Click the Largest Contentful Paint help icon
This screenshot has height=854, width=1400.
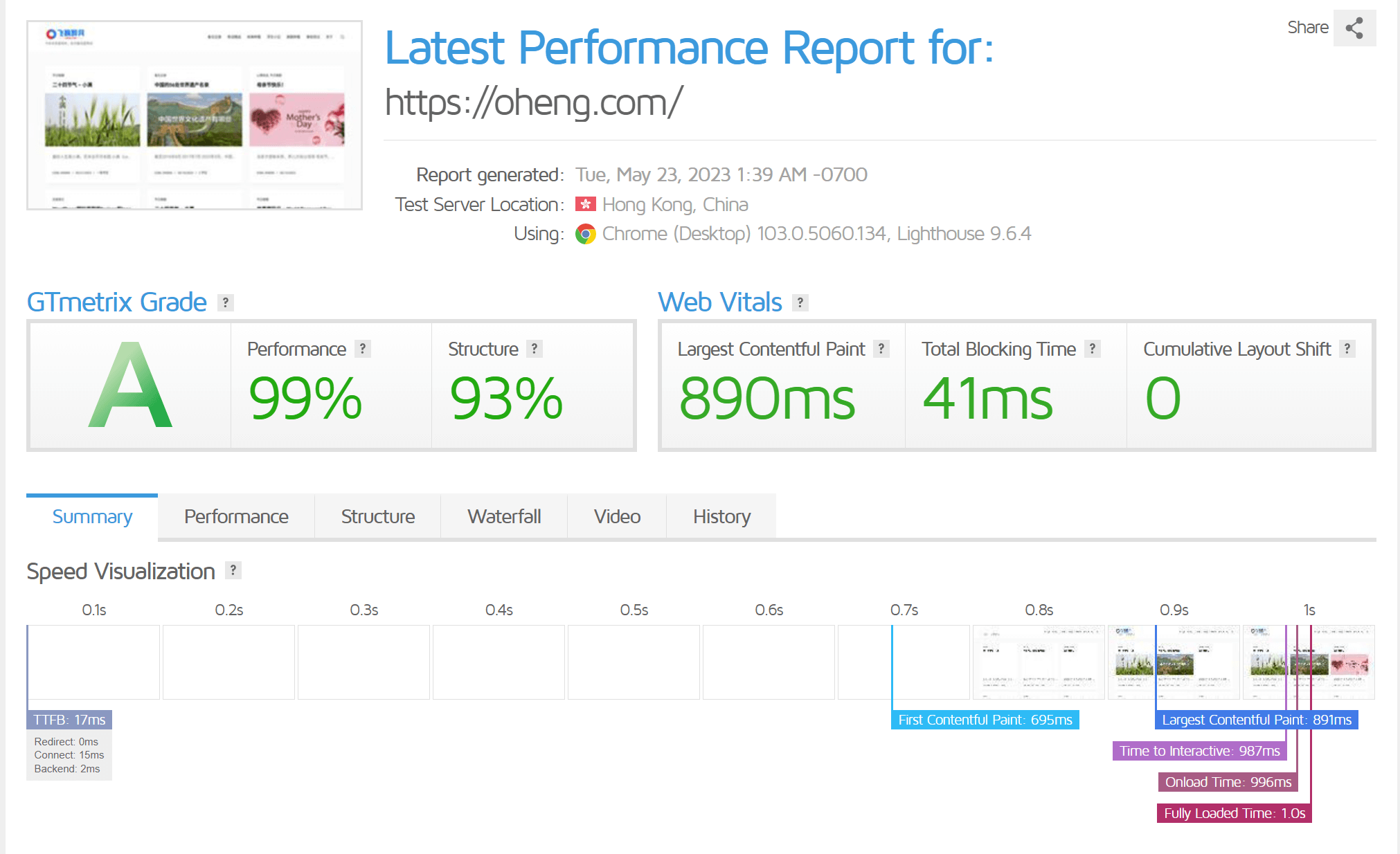point(881,349)
